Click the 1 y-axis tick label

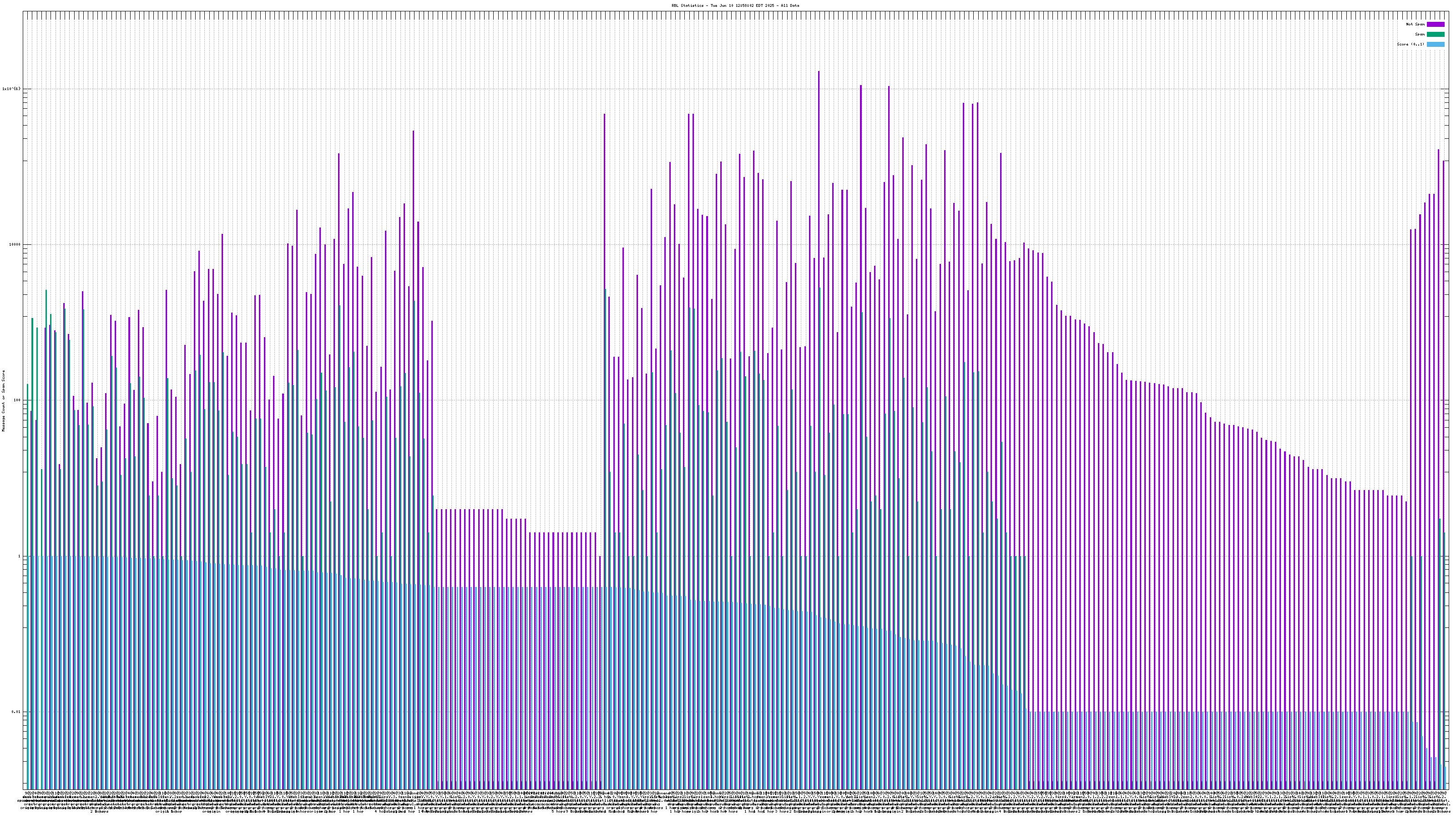click(x=19, y=556)
